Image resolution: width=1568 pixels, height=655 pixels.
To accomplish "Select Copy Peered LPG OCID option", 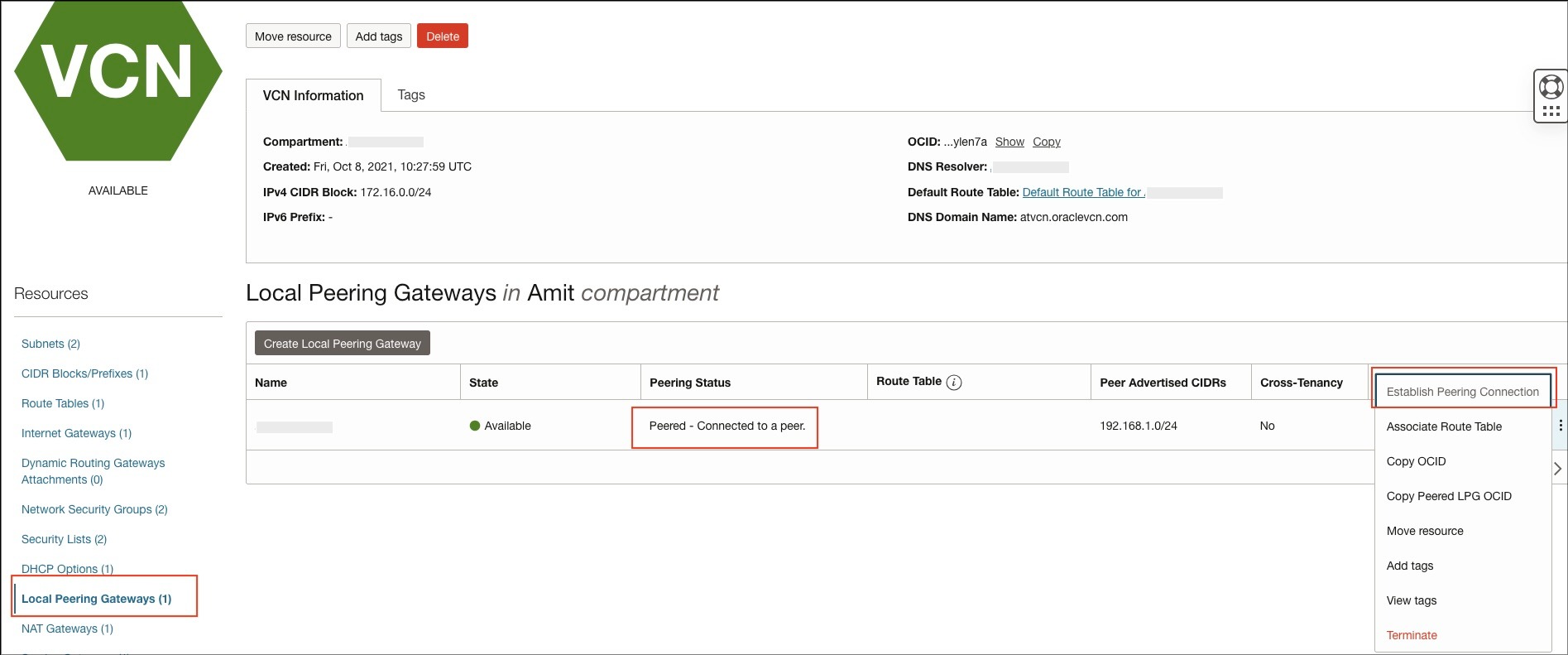I will click(1449, 496).
